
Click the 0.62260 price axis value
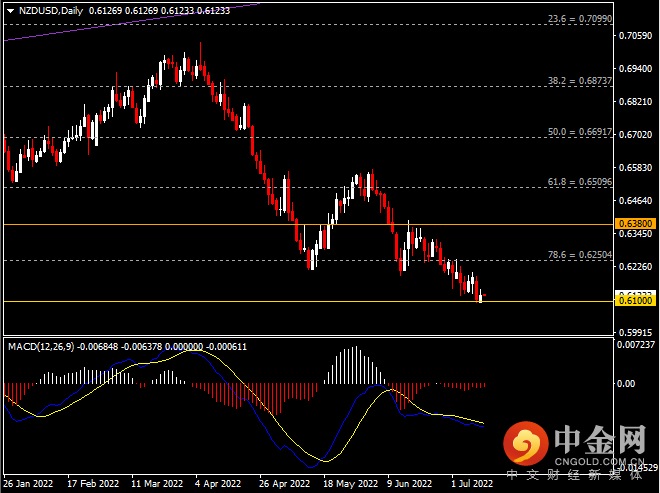[635, 266]
